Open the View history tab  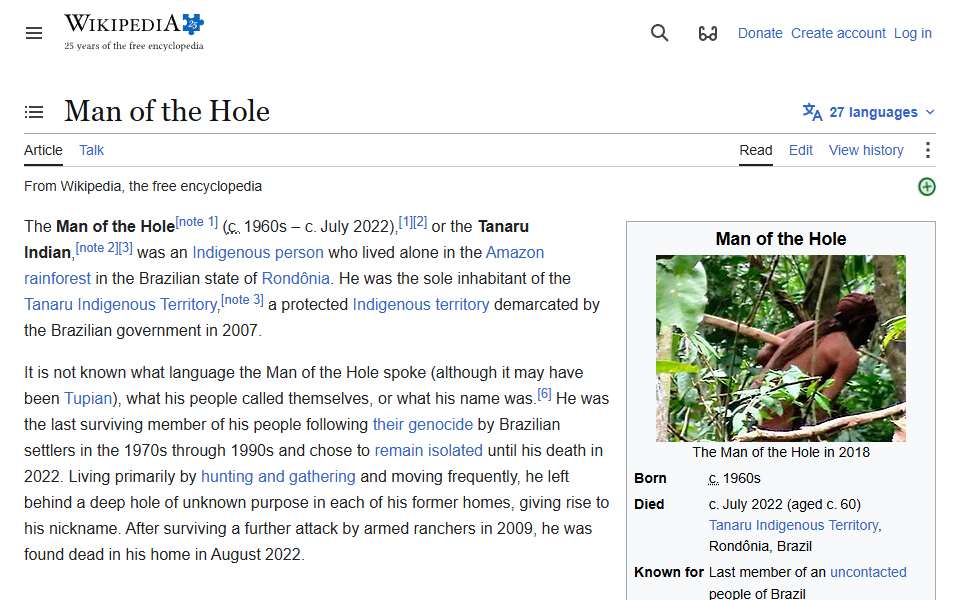[866, 151]
